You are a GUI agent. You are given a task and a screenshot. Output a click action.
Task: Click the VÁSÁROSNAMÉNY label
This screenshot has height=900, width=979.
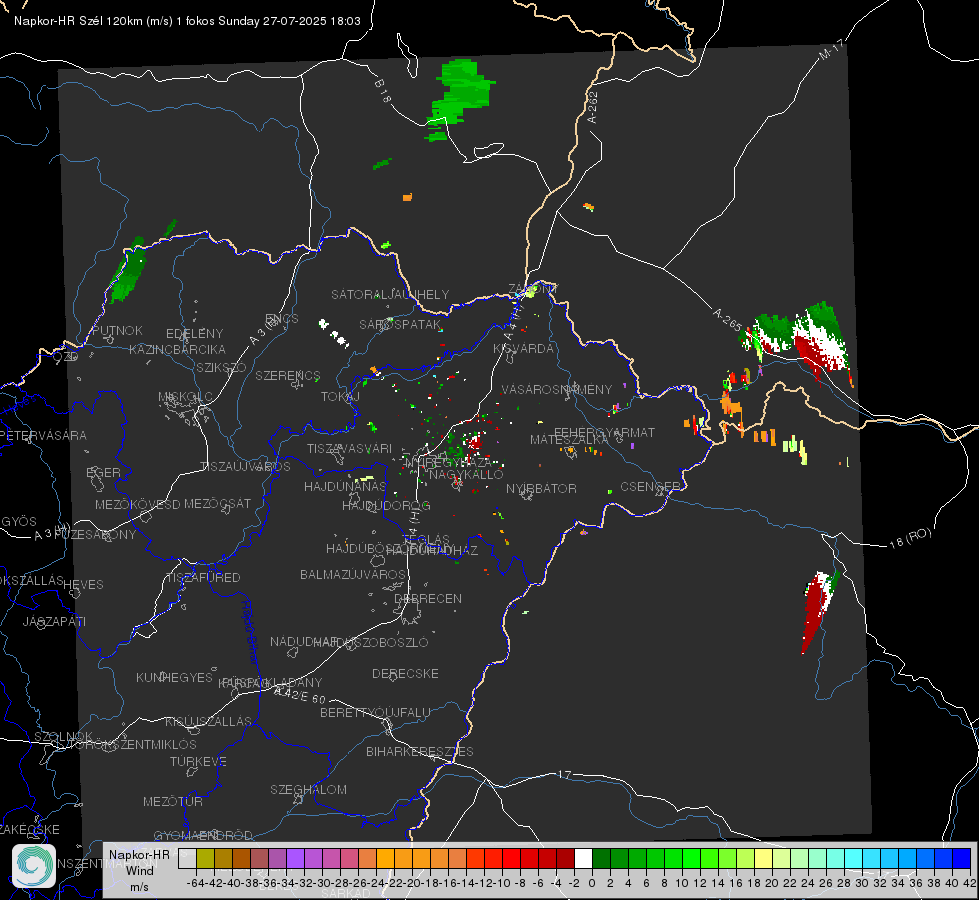(x=557, y=390)
